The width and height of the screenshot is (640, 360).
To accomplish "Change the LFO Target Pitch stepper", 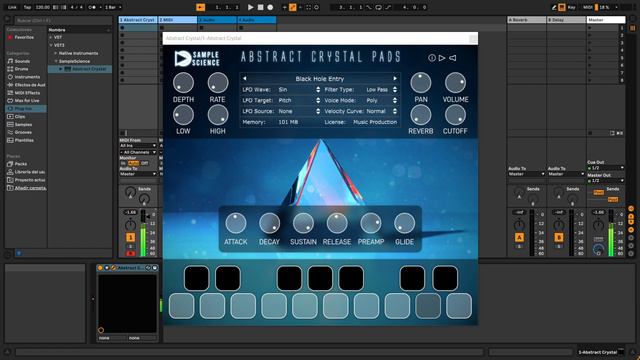I will tap(318, 100).
